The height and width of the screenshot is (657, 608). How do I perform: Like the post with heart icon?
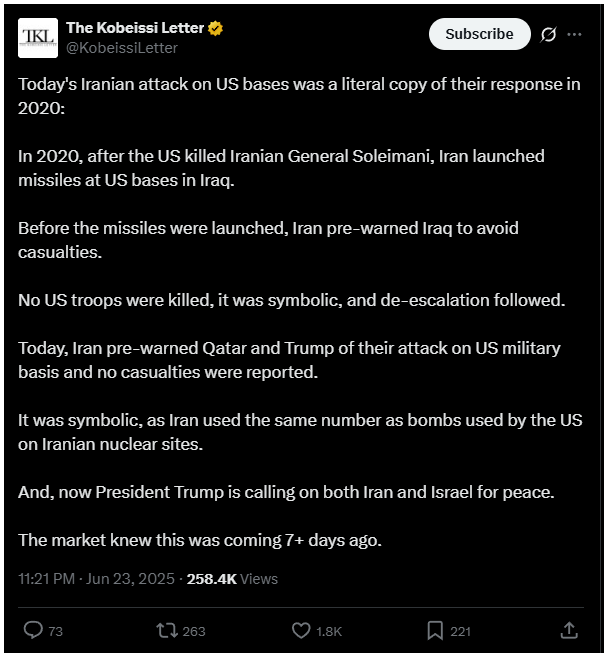coord(301,630)
